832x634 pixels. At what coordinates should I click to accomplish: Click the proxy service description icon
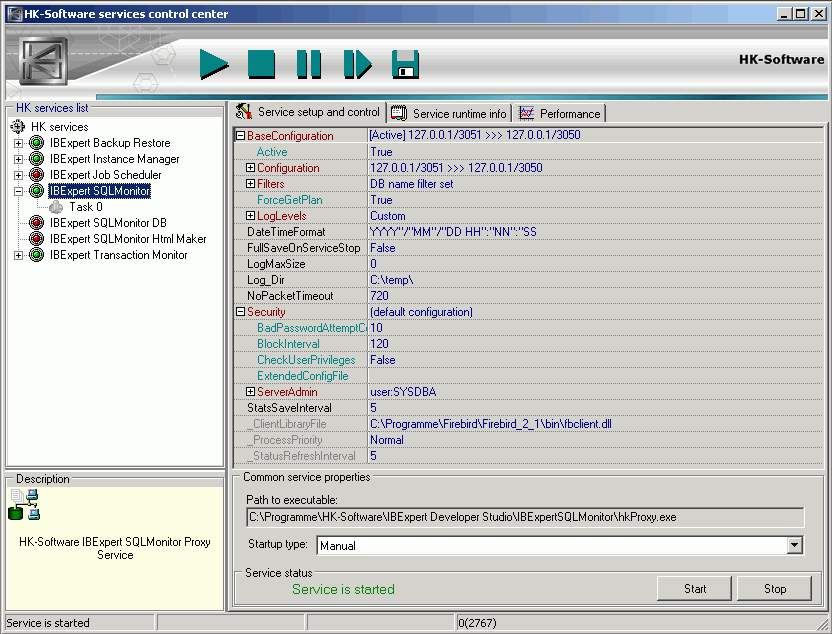click(x=24, y=505)
